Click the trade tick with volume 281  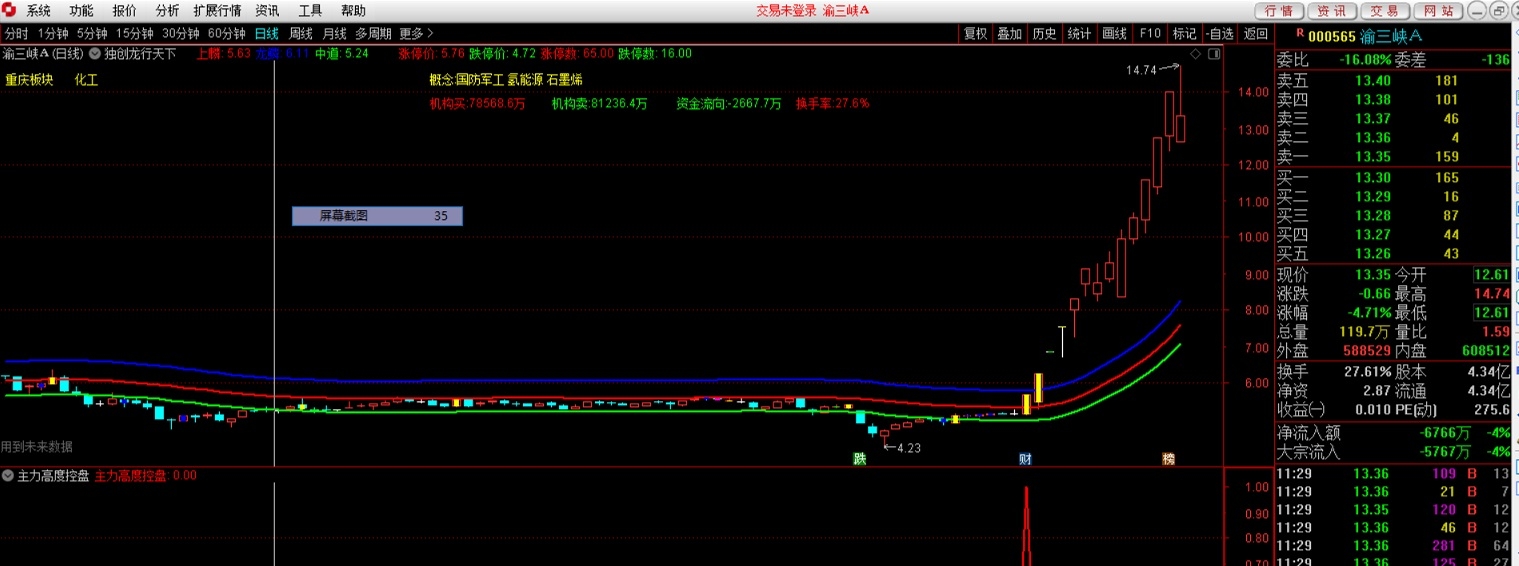1393,545
